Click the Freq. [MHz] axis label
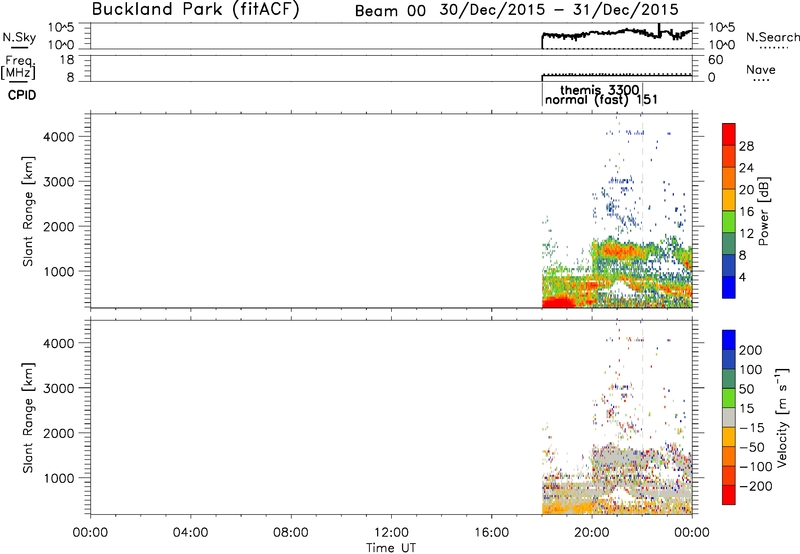Image resolution: width=800 pixels, height=554 pixels. coord(19,67)
